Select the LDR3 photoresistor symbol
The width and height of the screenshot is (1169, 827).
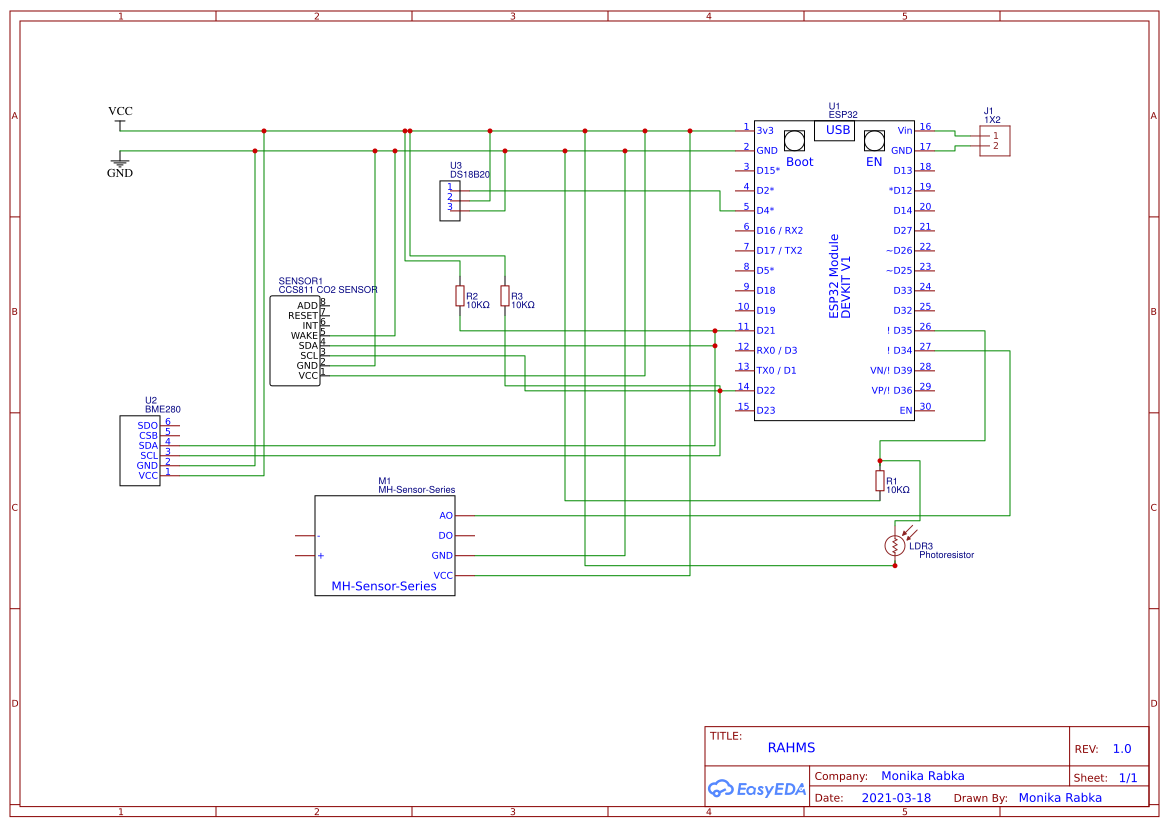(897, 545)
